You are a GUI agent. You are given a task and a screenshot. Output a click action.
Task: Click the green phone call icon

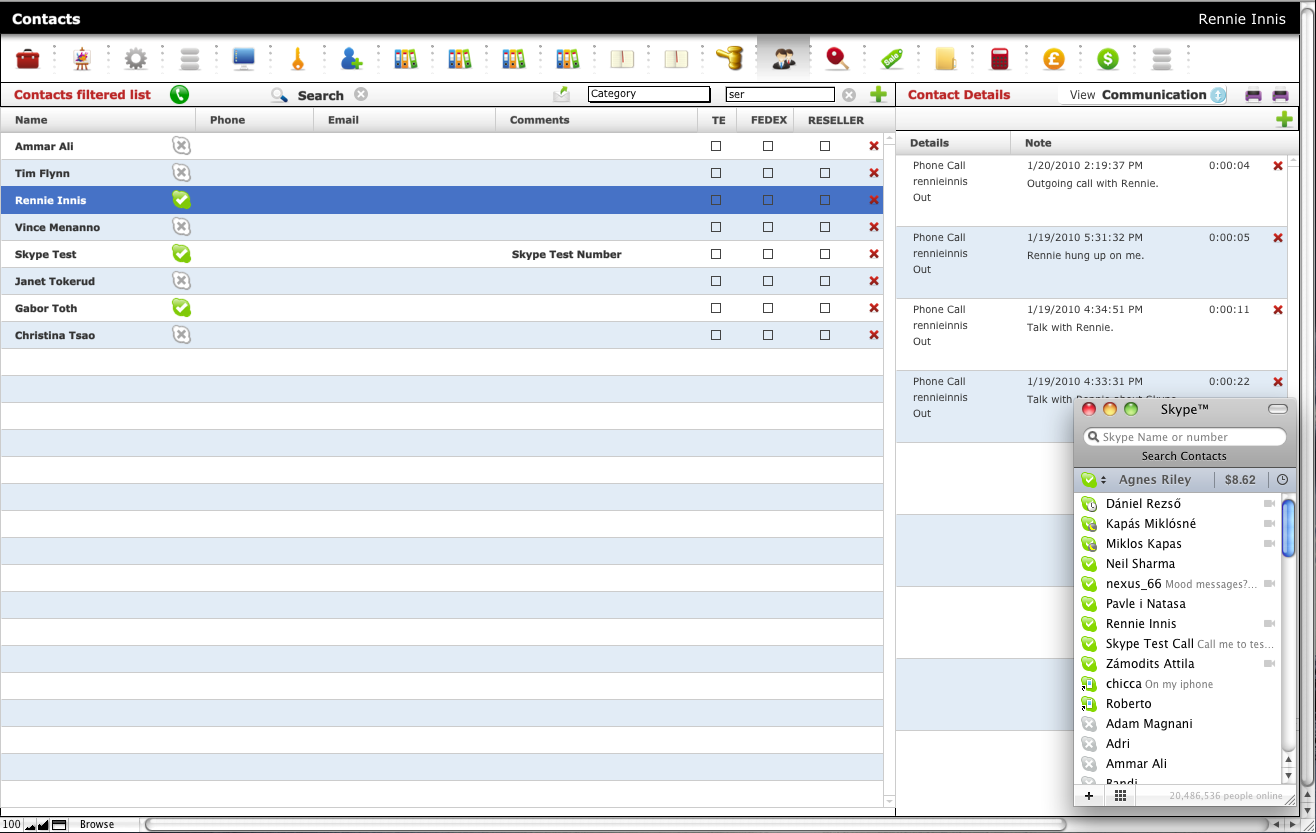pyautogui.click(x=179, y=95)
